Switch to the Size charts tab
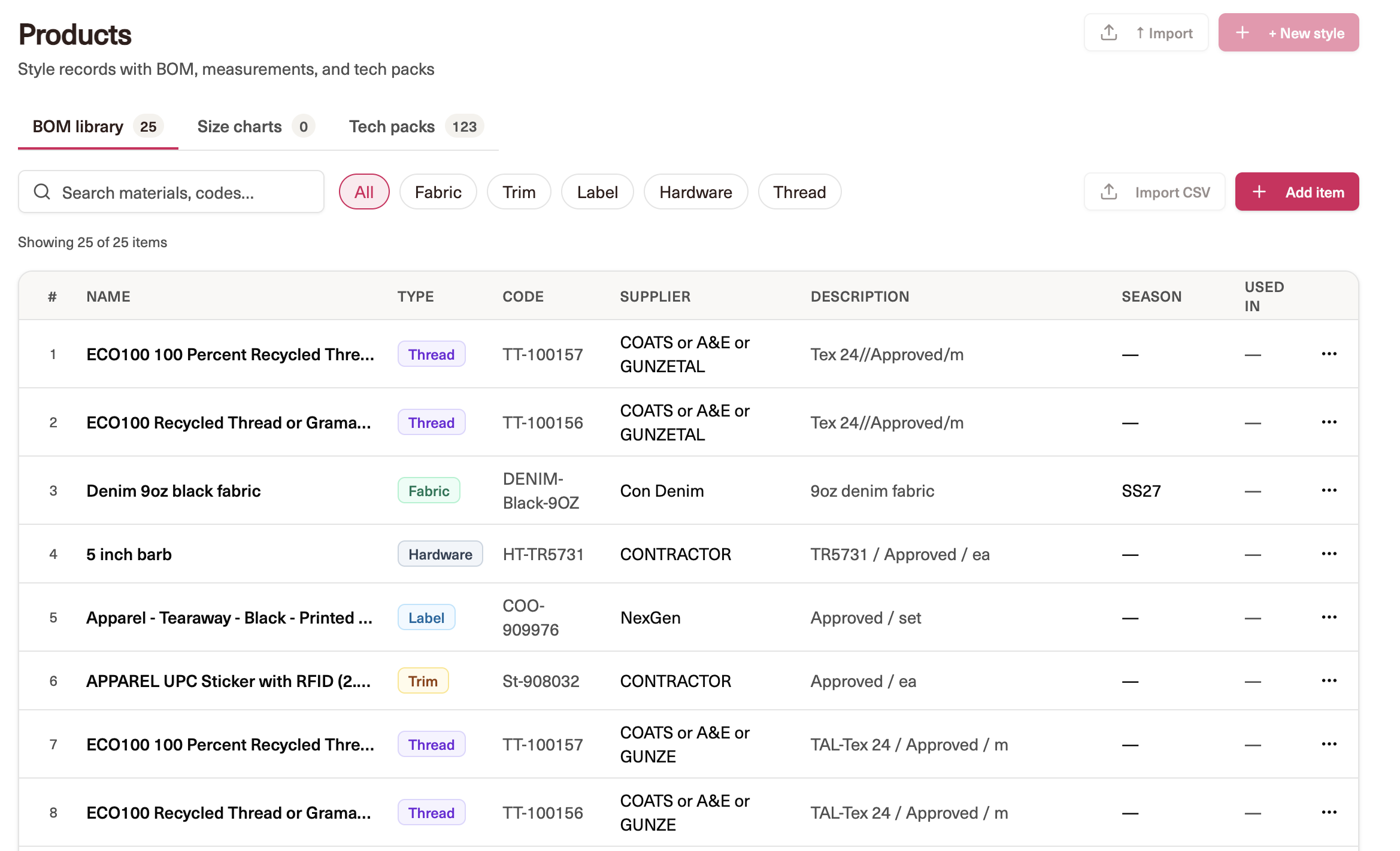 pos(256,126)
